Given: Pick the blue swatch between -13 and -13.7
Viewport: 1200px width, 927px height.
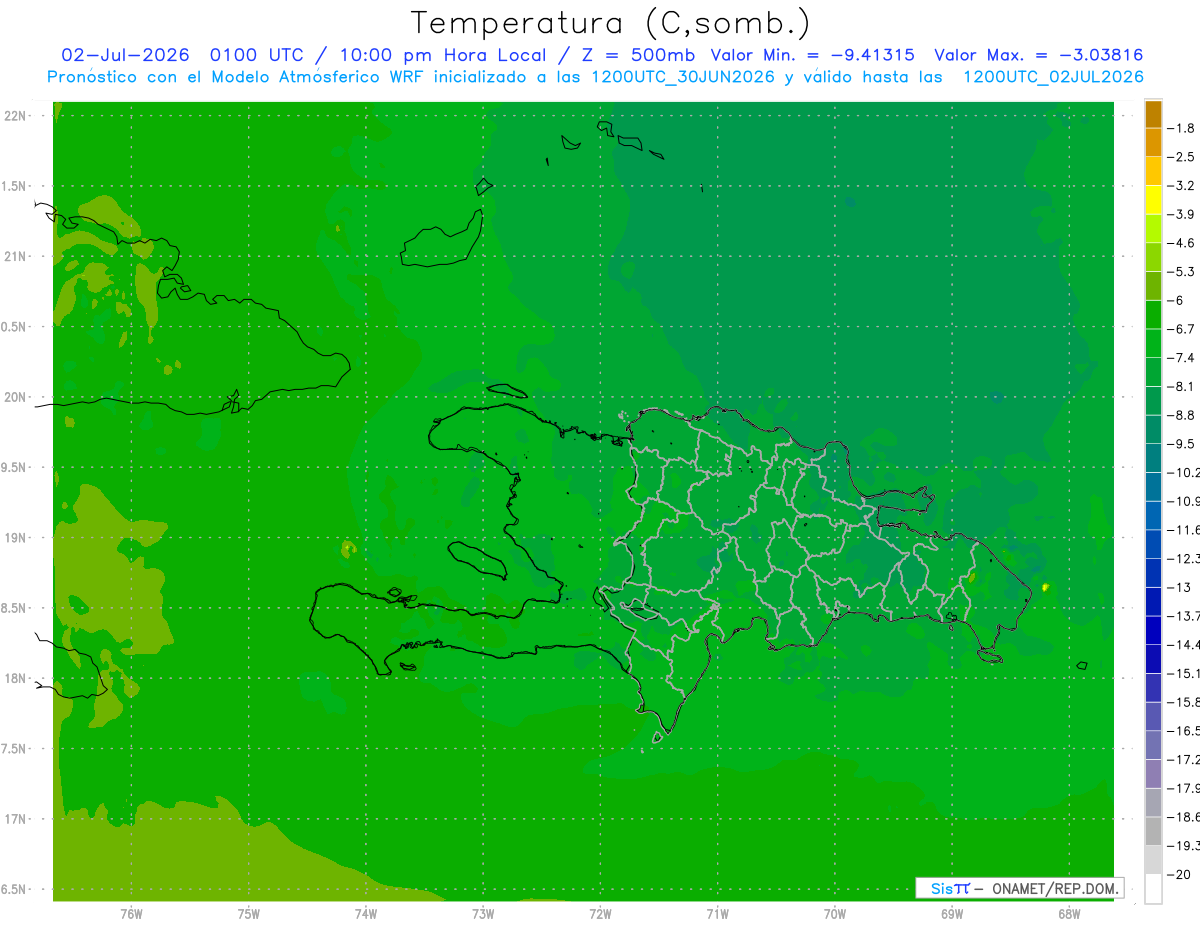Looking at the screenshot, I should (1153, 602).
